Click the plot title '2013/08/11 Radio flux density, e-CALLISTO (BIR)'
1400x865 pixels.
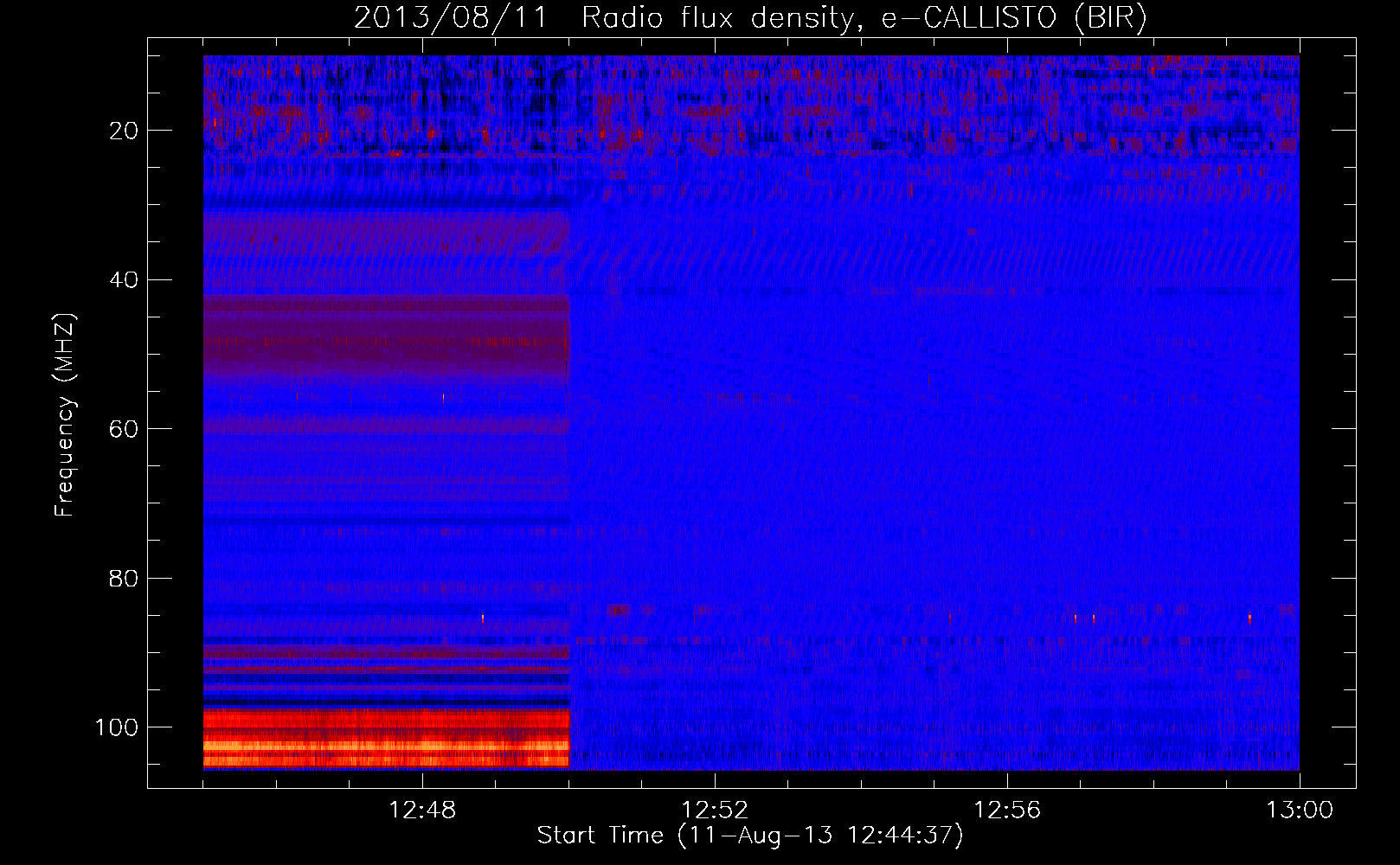coord(750,17)
